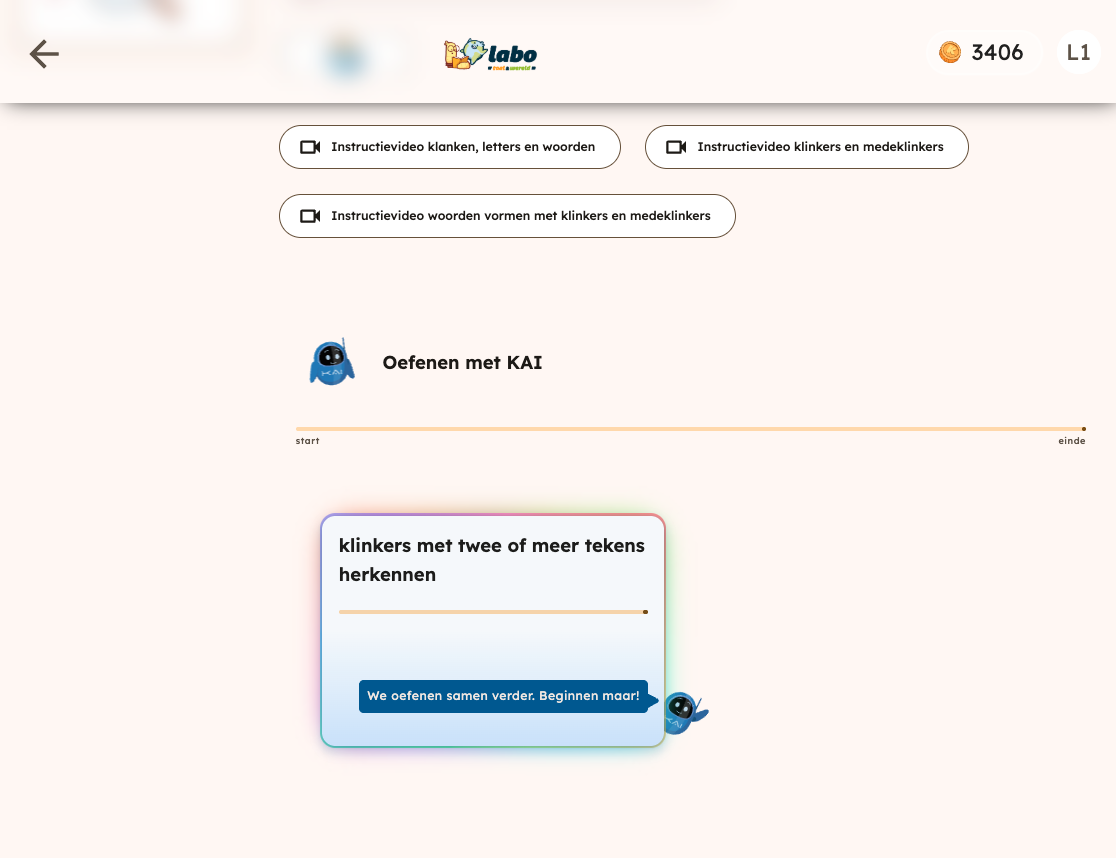
Task: Click camera icon on woorden vormen video
Action: pos(310,216)
